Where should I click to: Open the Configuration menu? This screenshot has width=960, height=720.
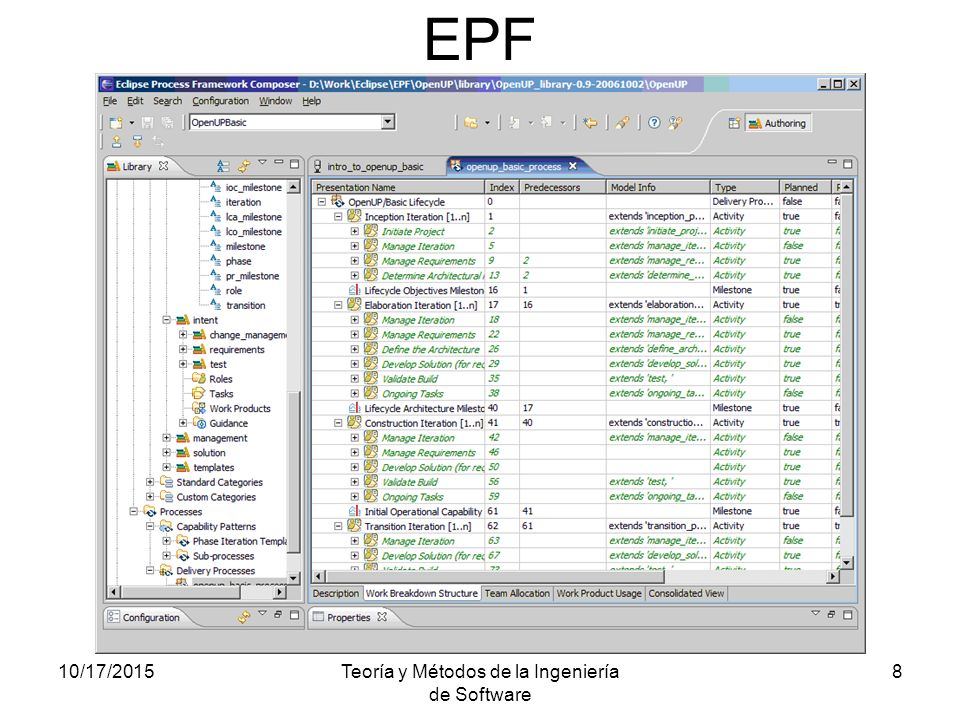click(220, 101)
